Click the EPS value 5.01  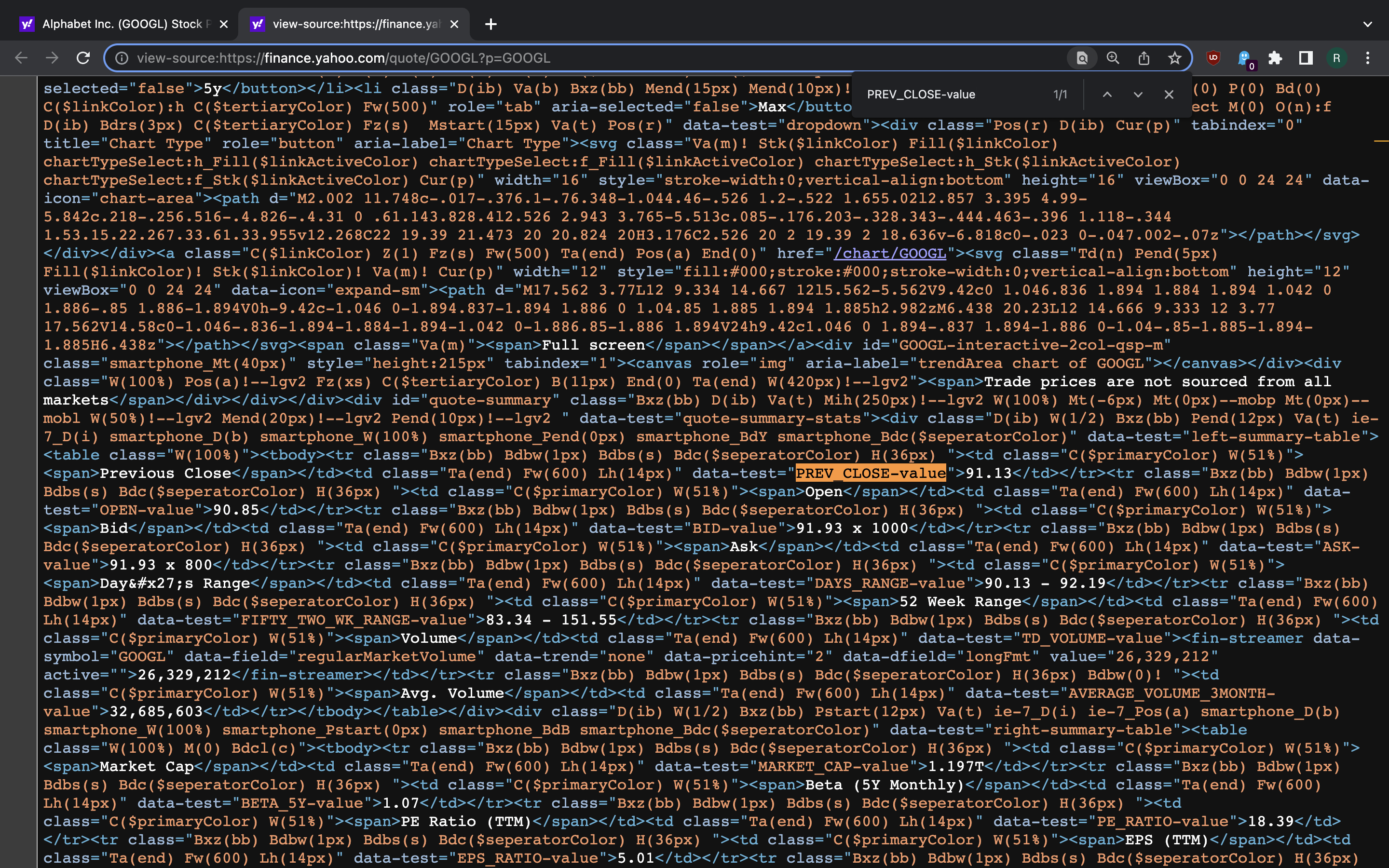(x=635, y=858)
